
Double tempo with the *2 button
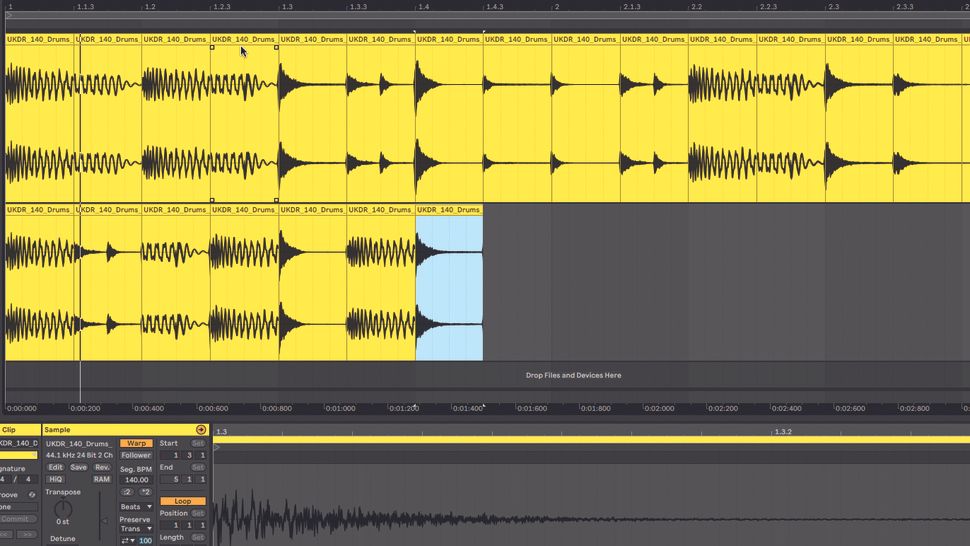pos(145,492)
